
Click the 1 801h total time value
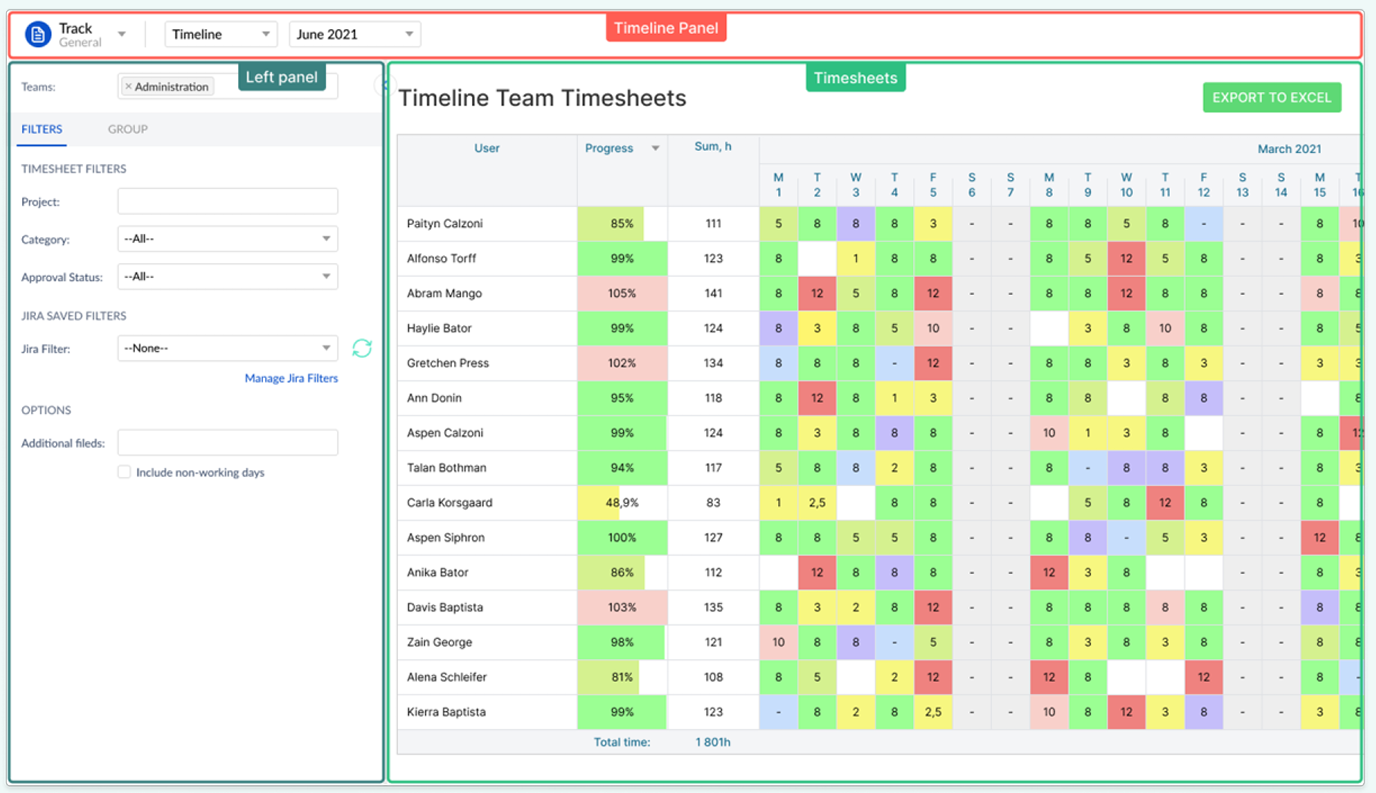713,743
